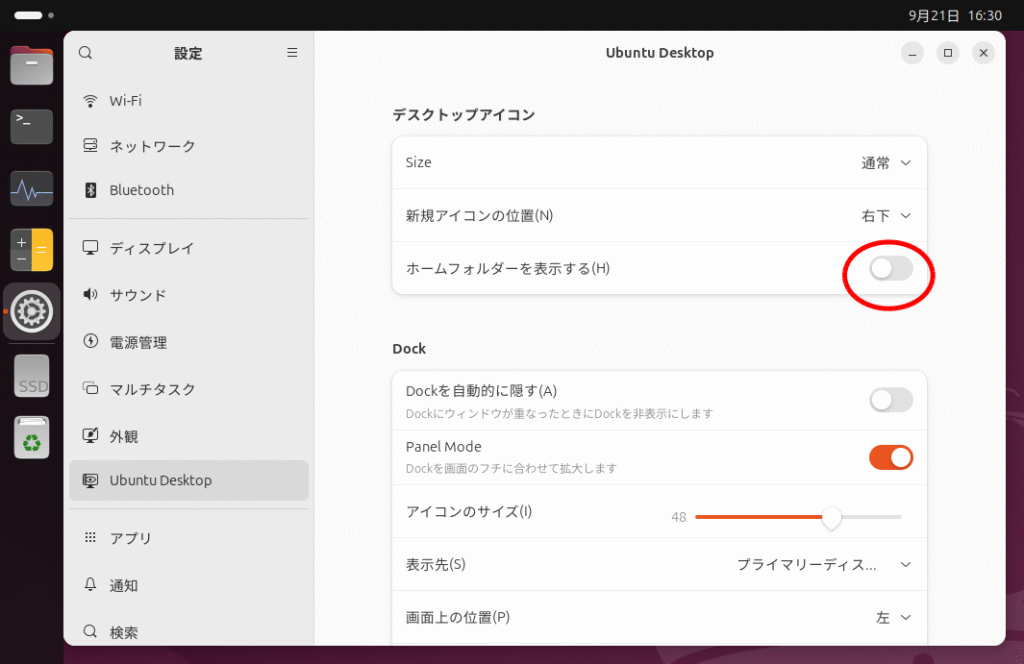This screenshot has height=664, width=1024.
Task: Toggle ホームフォルダーを表示する switch
Action: tap(891, 268)
